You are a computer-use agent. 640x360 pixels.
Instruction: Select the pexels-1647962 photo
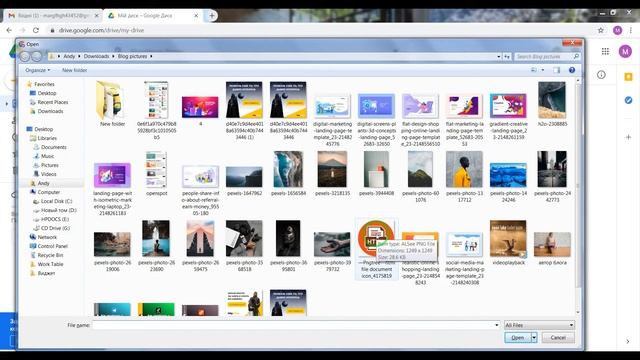point(244,181)
